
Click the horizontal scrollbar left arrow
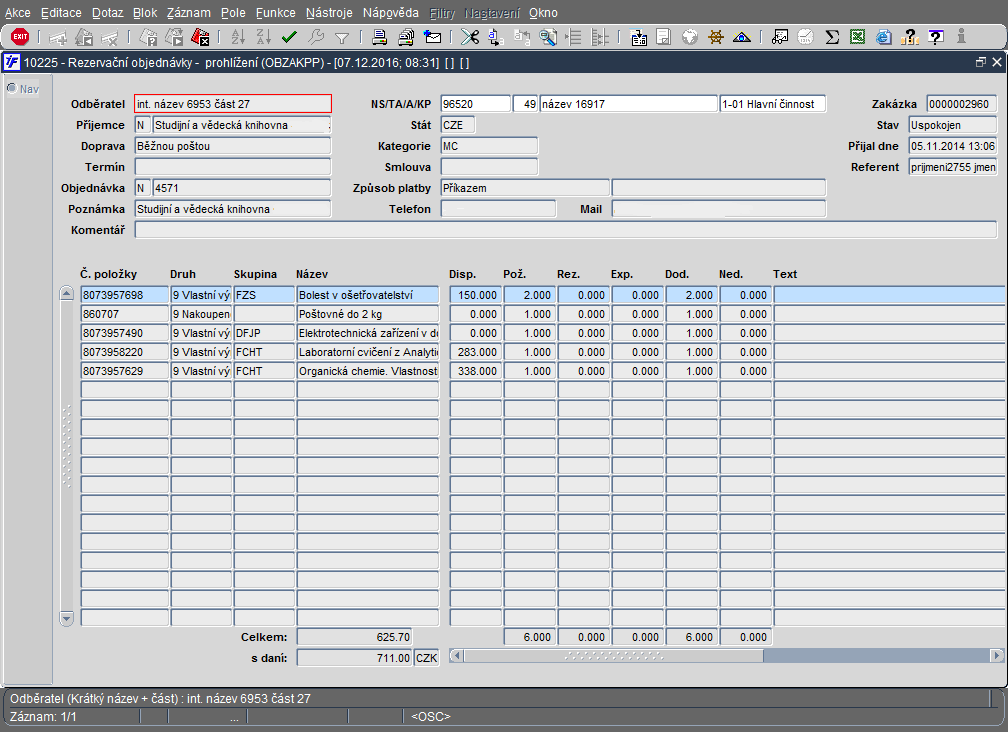[456, 656]
